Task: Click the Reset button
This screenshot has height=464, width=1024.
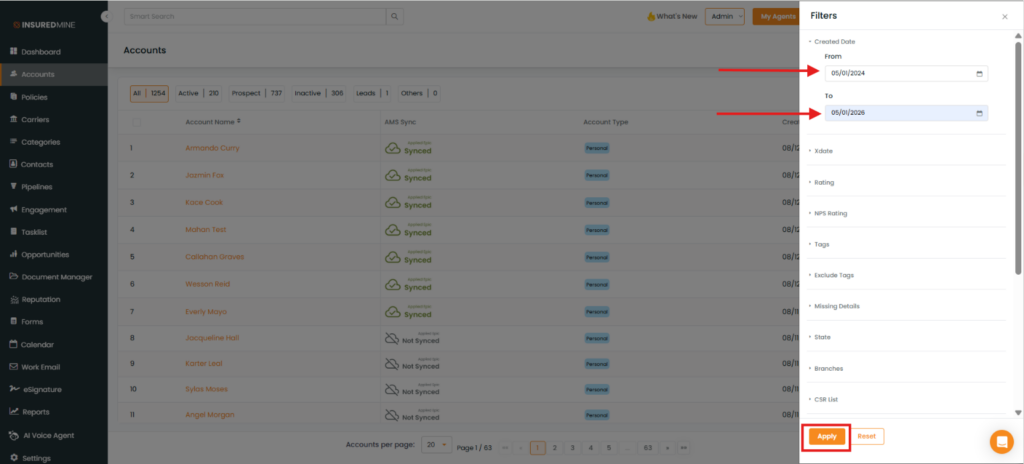Action: 867,437
